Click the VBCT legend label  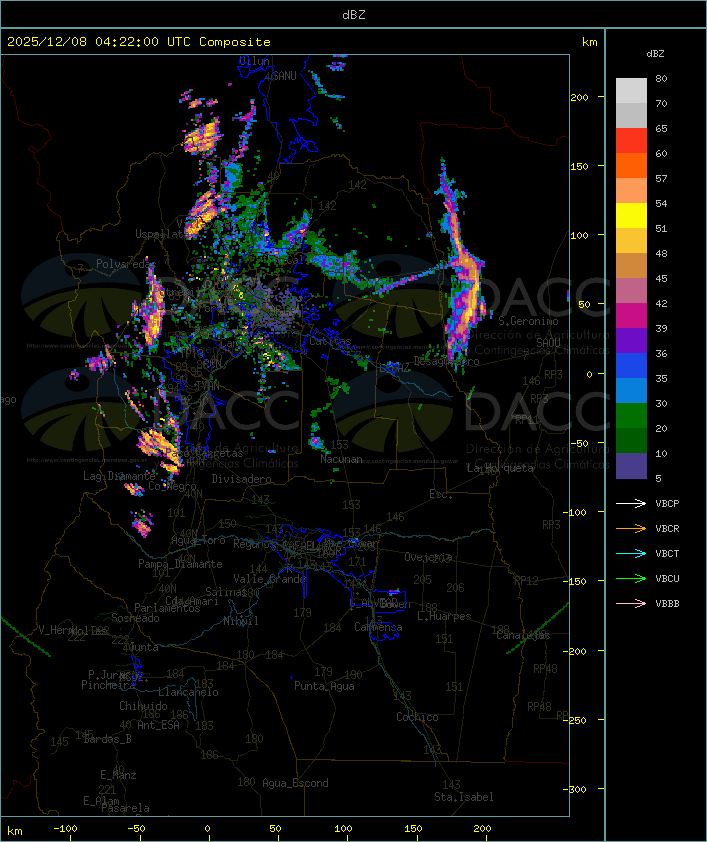pyautogui.click(x=667, y=553)
